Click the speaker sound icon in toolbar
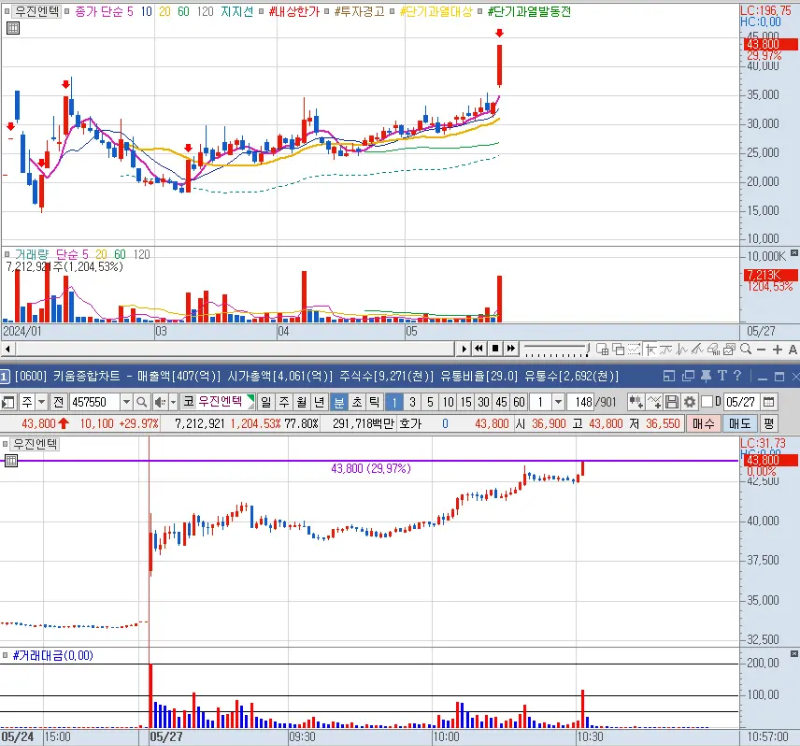 pyautogui.click(x=160, y=402)
